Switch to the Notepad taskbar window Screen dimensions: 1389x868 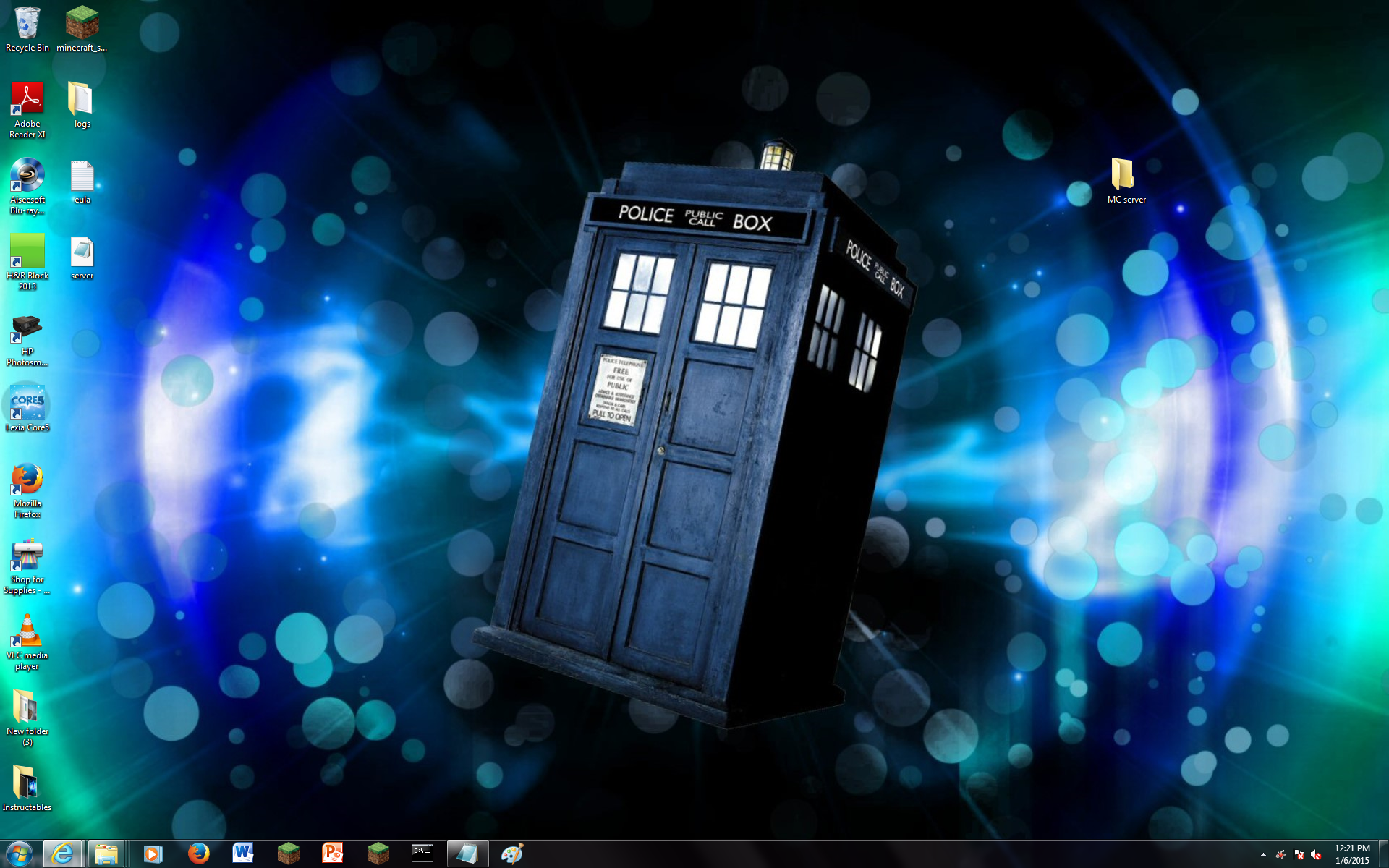click(467, 854)
